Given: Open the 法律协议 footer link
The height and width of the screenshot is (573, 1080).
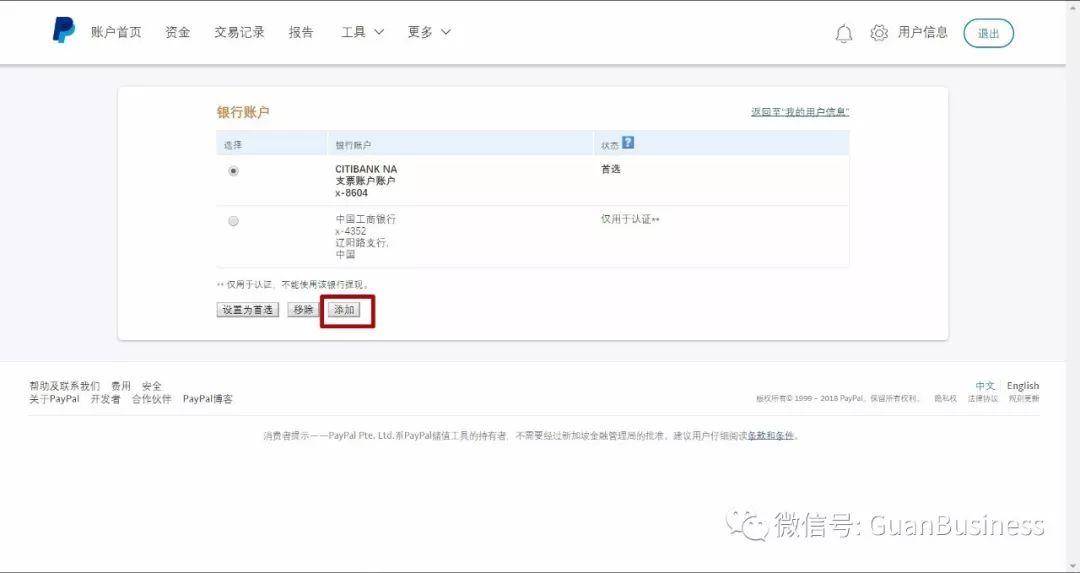Looking at the screenshot, I should click(982, 399).
